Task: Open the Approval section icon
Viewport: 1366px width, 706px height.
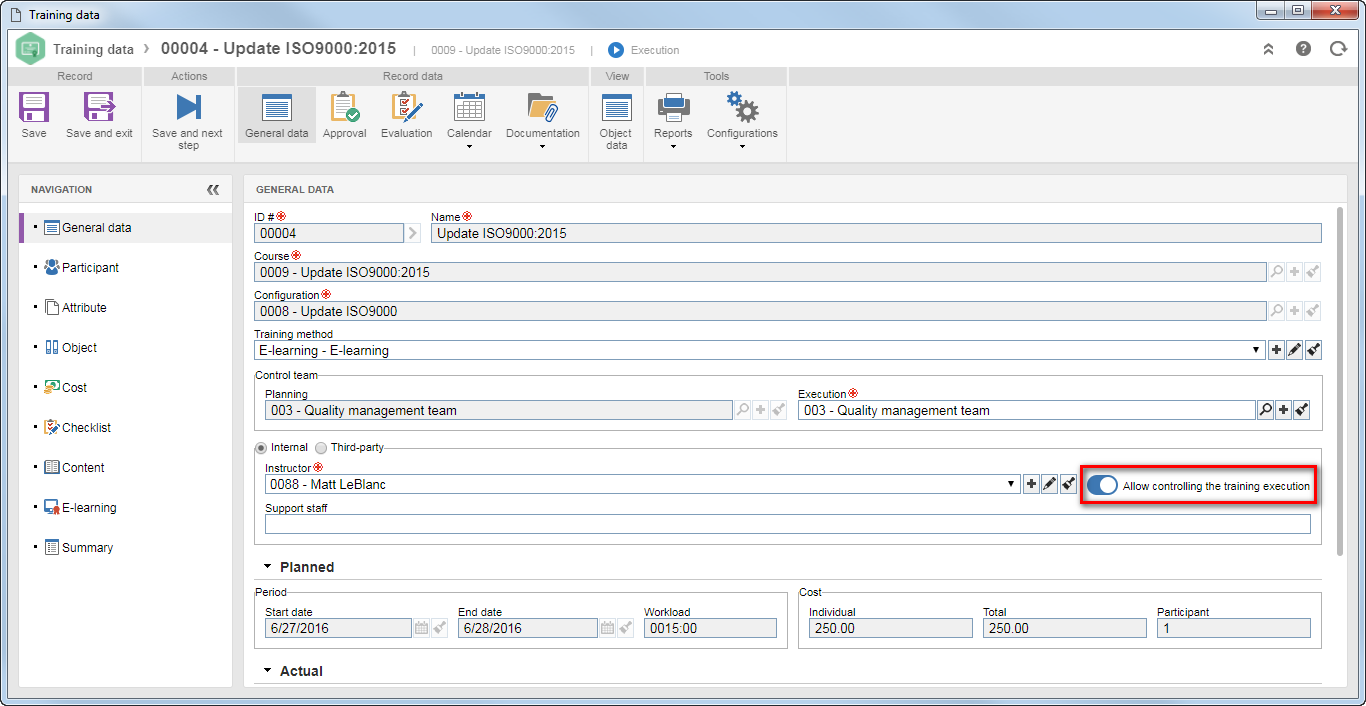Action: 345,108
